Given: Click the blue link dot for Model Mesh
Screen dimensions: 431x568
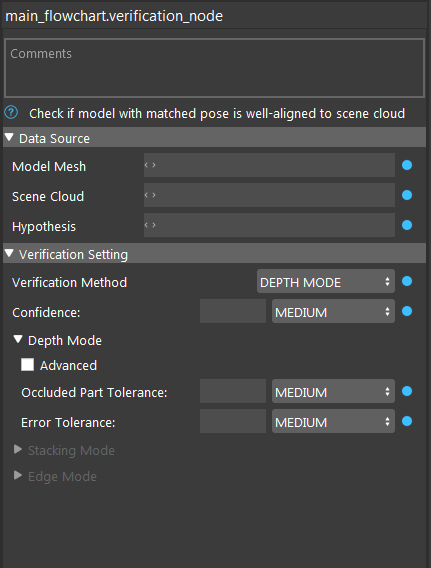Looking at the screenshot, I should (407, 165).
